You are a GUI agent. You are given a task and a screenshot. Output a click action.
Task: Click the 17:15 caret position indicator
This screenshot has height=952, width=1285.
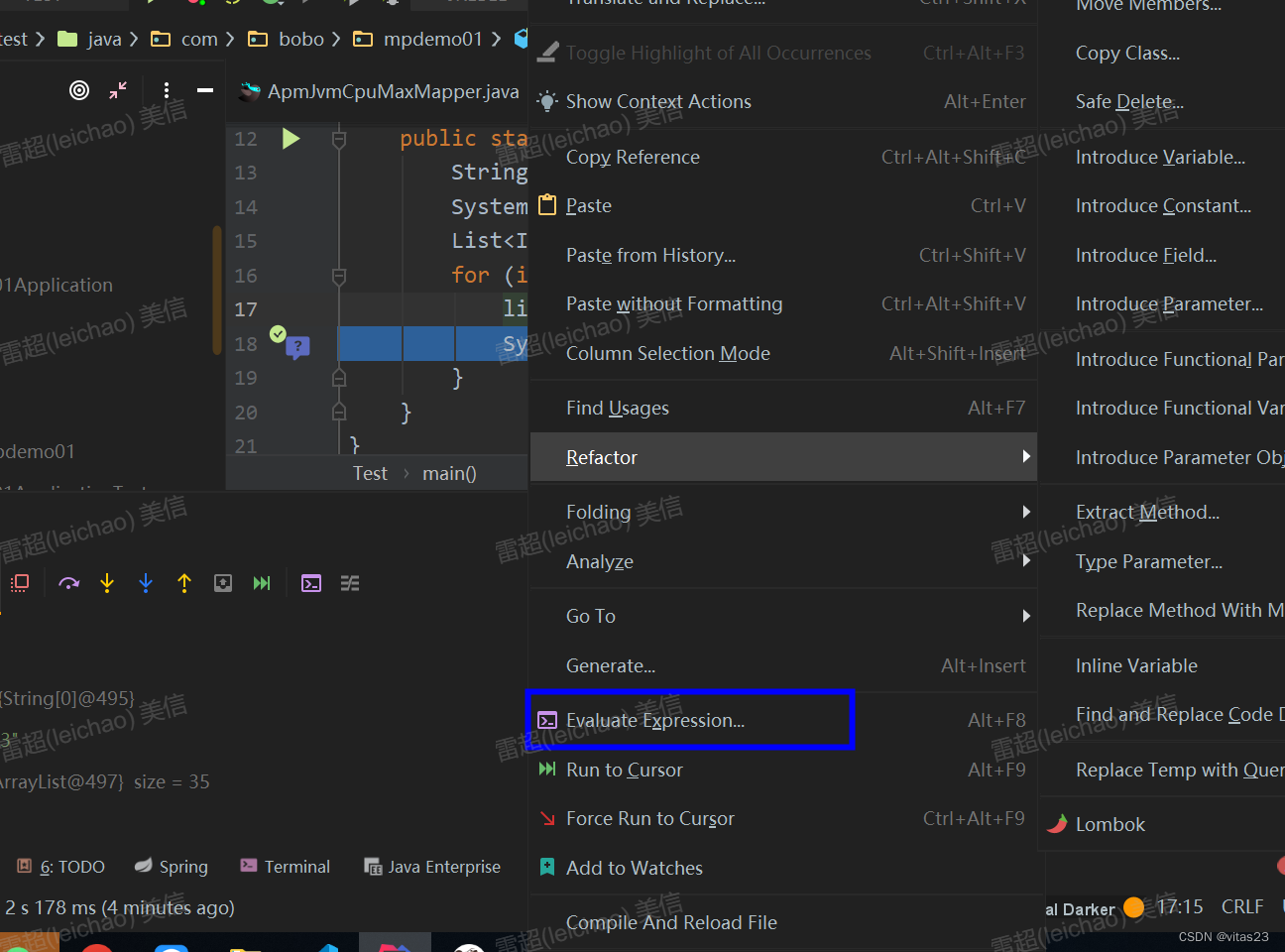click(x=1180, y=906)
